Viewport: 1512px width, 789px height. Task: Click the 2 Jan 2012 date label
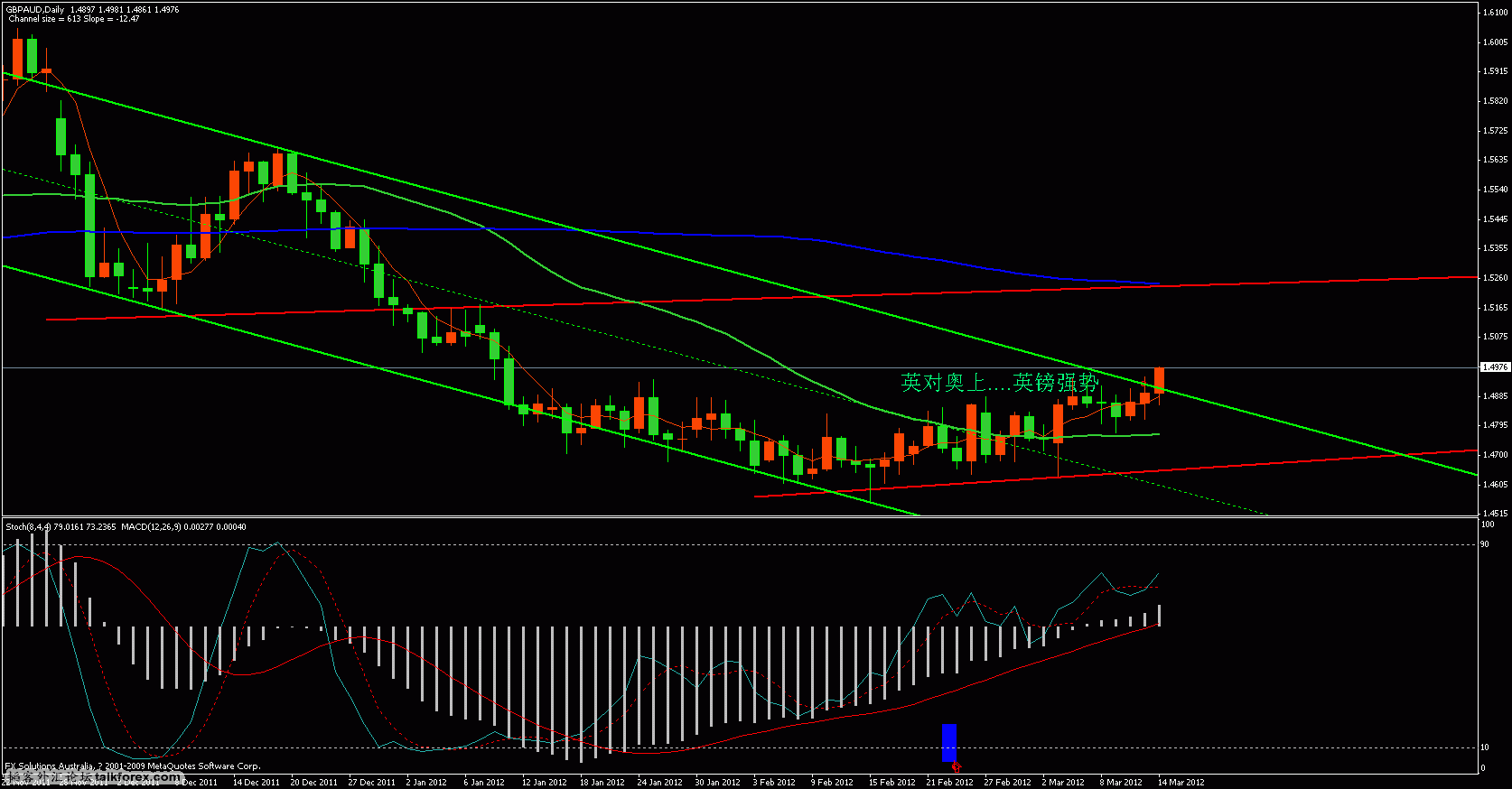point(426,782)
